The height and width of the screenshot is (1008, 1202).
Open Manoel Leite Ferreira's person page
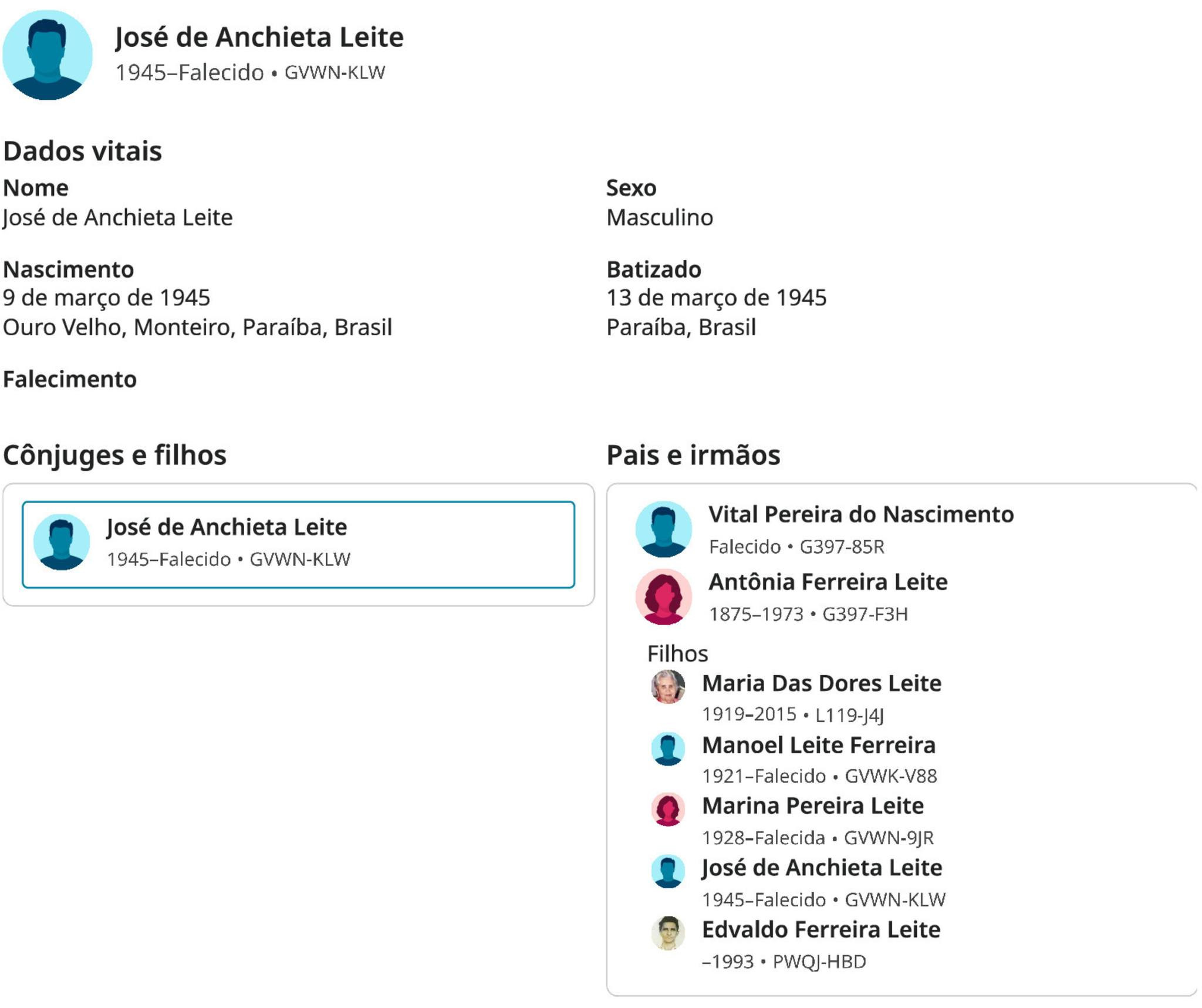coord(819,745)
